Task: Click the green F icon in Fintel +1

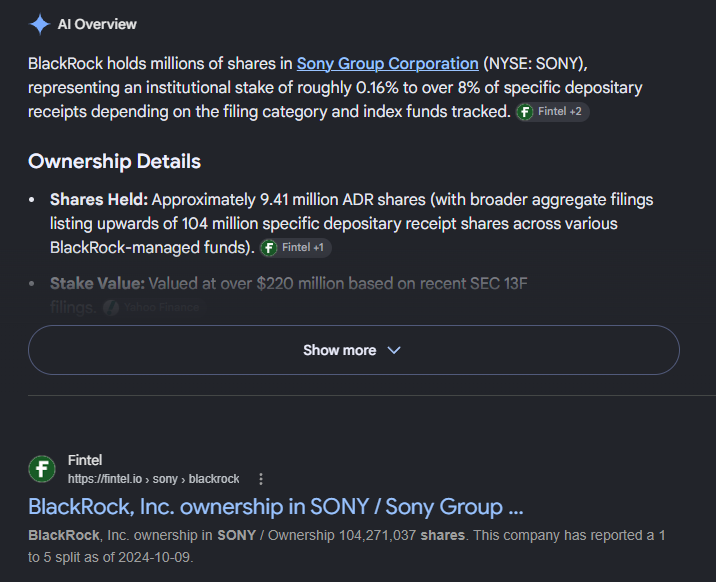Action: point(269,248)
